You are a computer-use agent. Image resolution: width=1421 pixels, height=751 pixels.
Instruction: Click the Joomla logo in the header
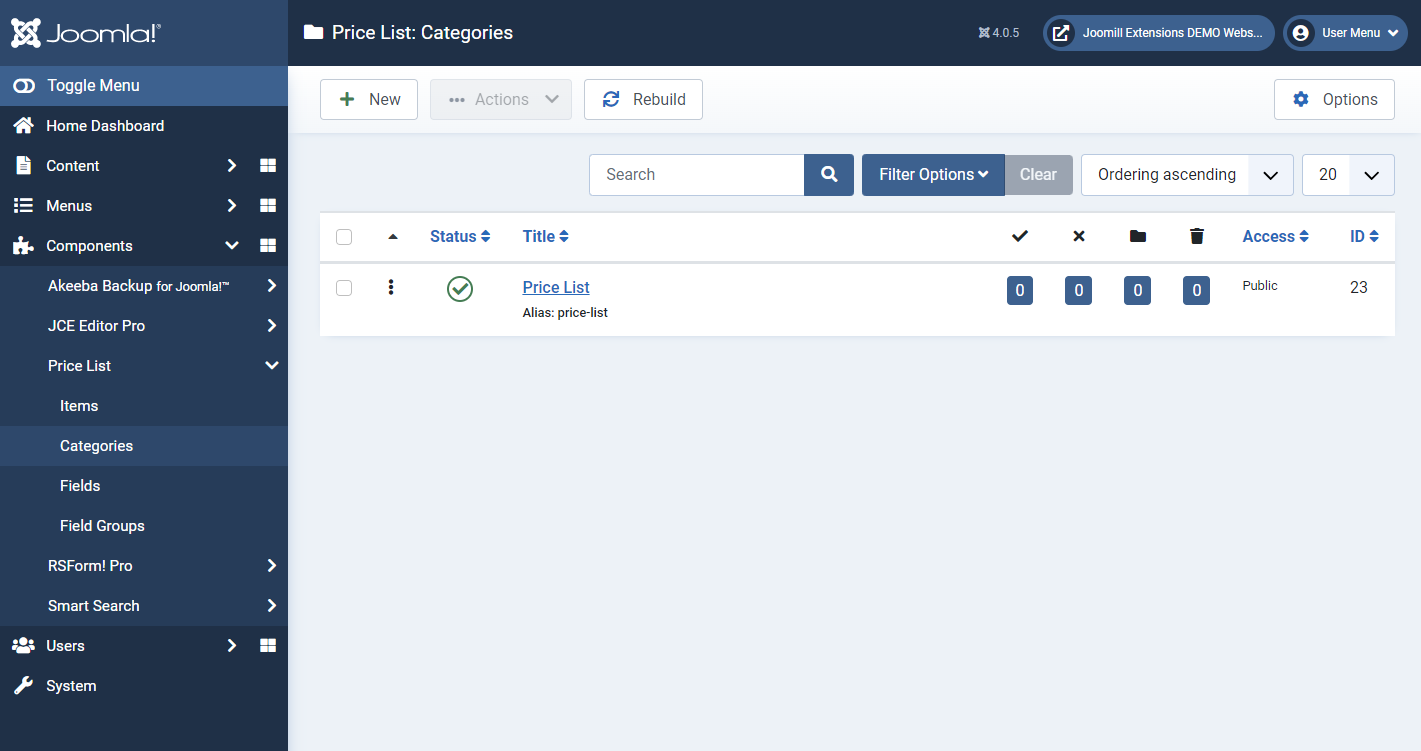(x=86, y=33)
